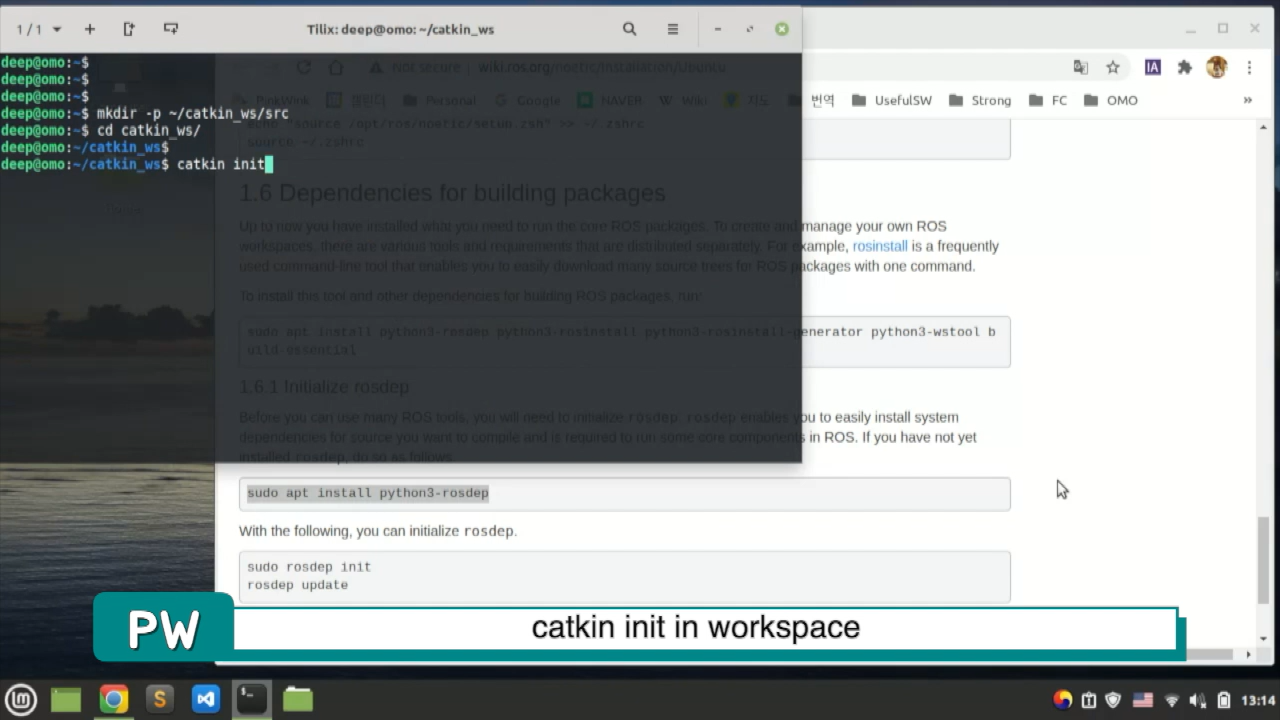Show more bookmarks via double chevron

1247,100
